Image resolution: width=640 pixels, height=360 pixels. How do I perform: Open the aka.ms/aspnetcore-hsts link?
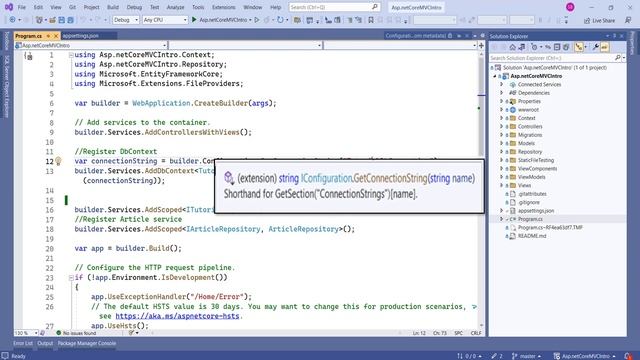pos(177,316)
